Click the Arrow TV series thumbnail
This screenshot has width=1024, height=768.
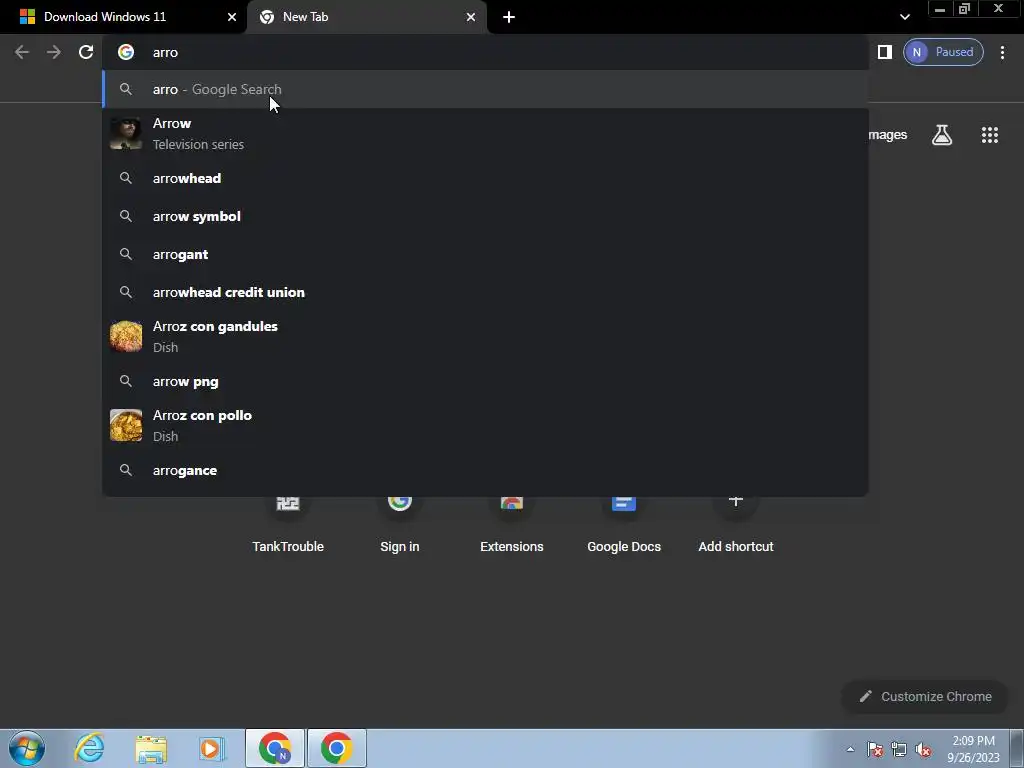pyautogui.click(x=126, y=134)
